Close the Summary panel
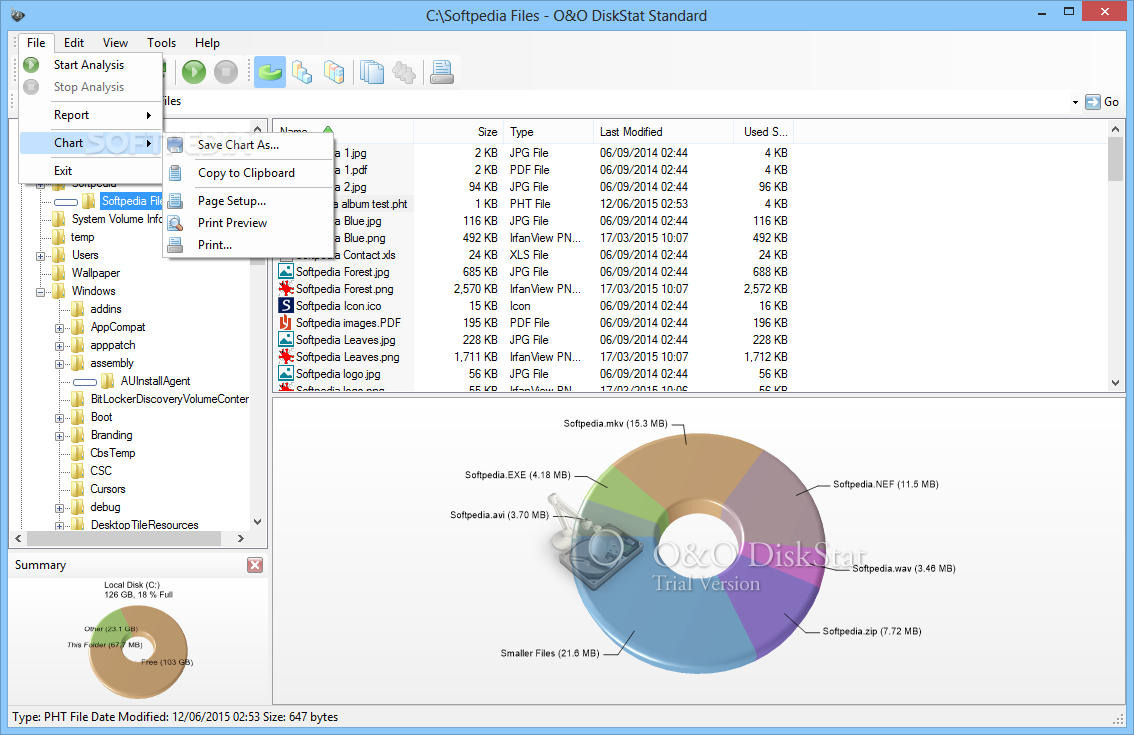1134x735 pixels. (x=255, y=565)
